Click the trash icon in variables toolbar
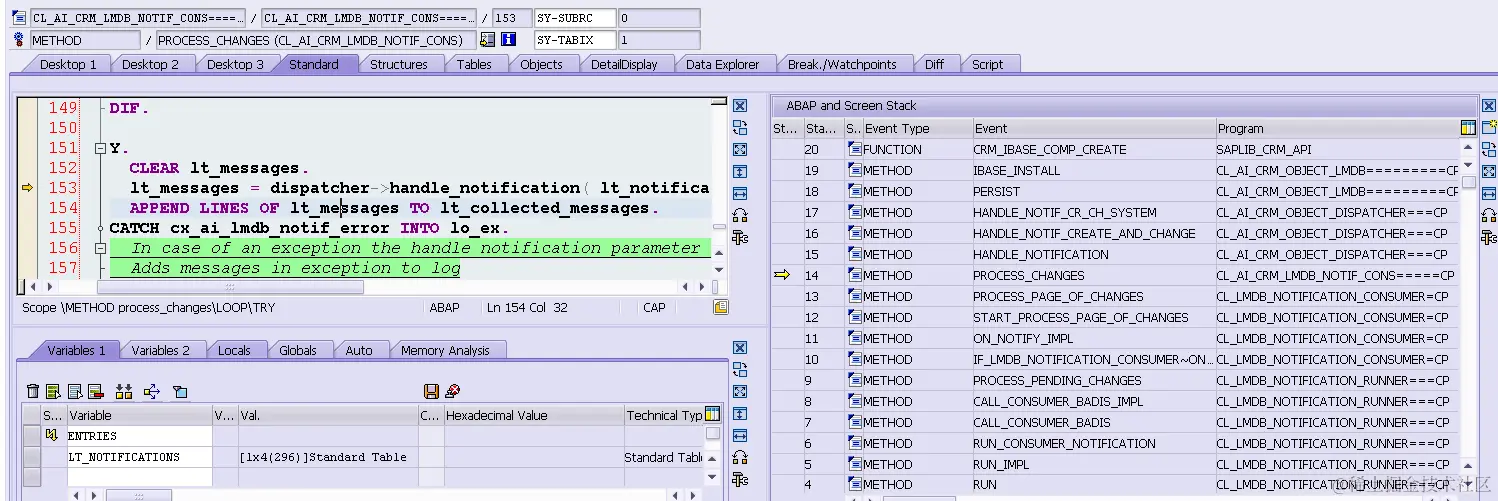Screen dimensions: 1498x501 [x=33, y=391]
